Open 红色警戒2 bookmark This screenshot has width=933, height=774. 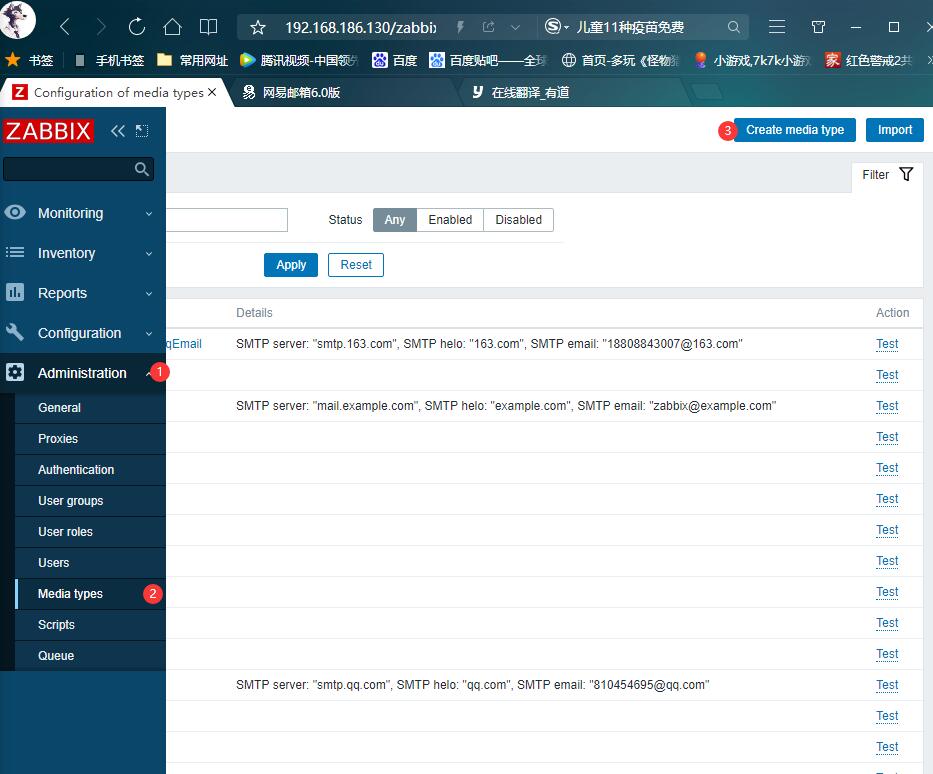(868, 60)
